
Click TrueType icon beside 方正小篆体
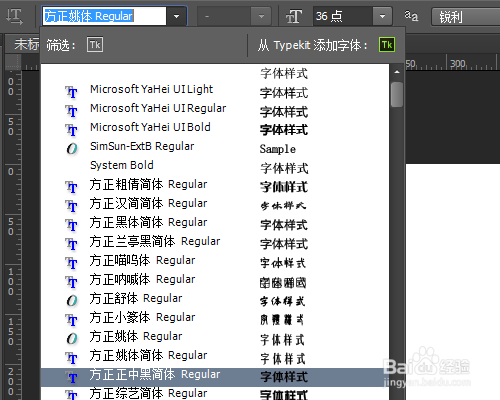72,320
